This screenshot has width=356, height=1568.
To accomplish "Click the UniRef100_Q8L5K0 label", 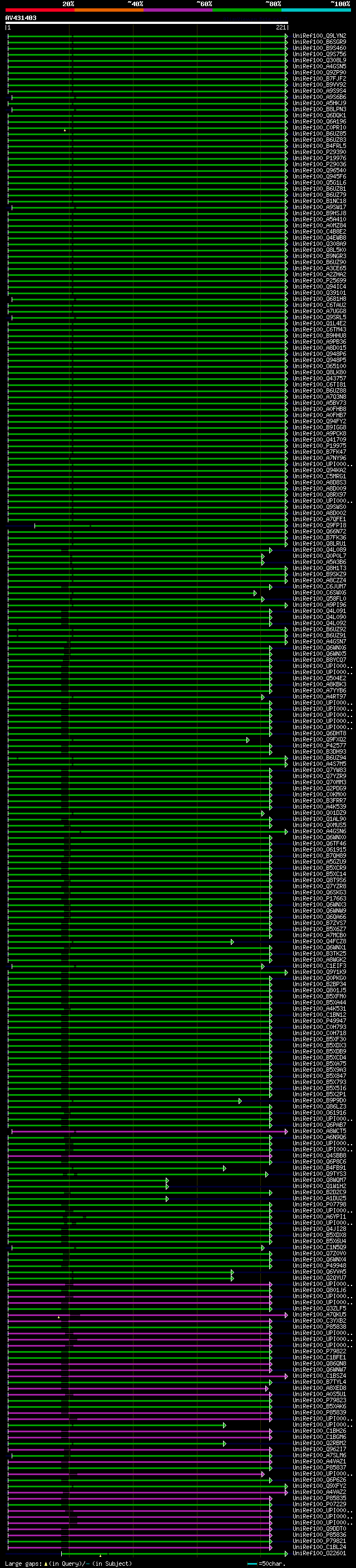I will tap(319, 250).
